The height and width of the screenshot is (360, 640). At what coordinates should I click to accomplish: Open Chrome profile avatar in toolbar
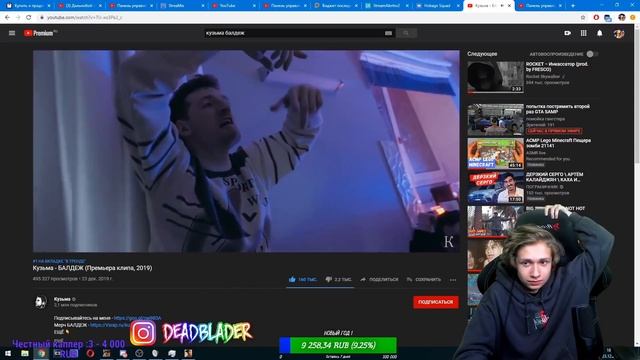pos(622,18)
